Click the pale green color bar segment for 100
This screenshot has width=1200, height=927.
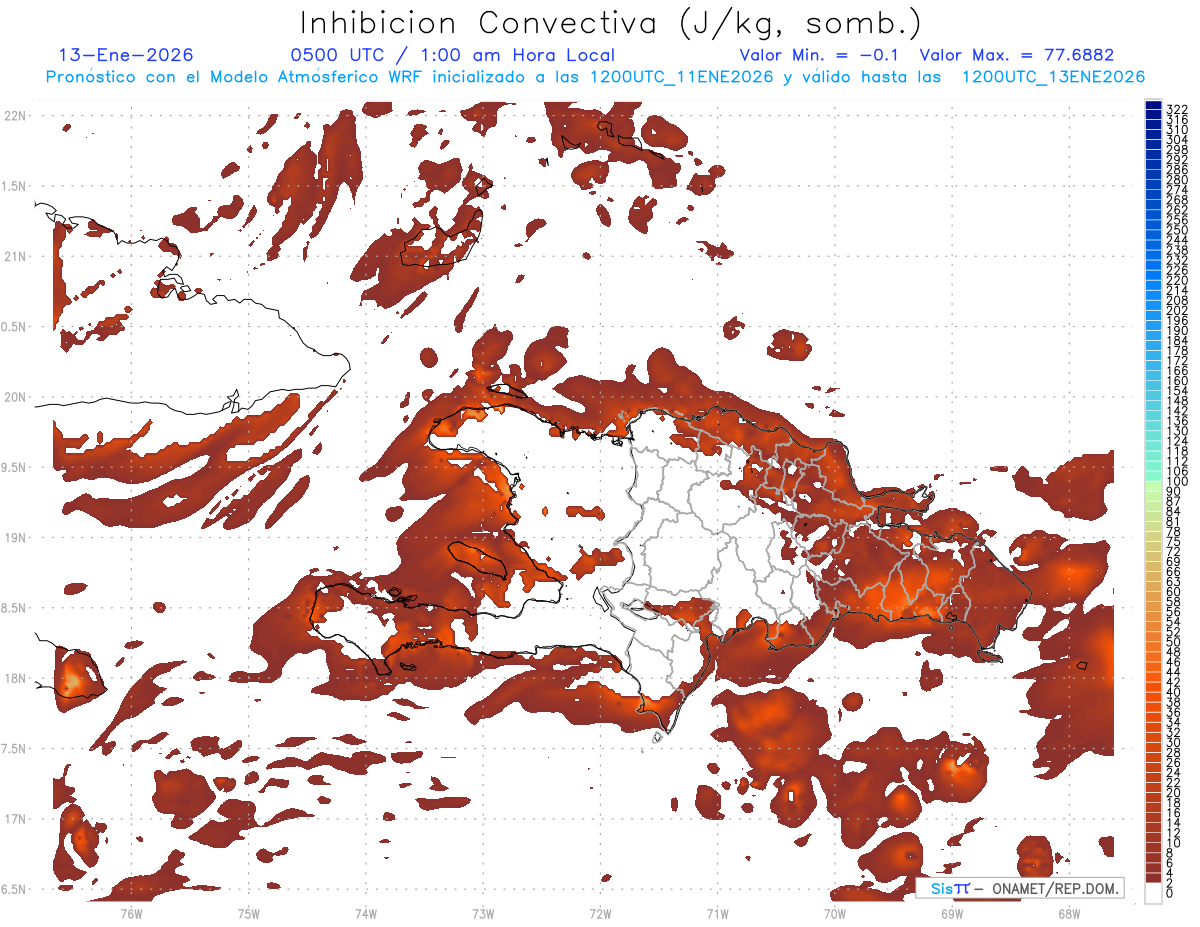point(1153,484)
